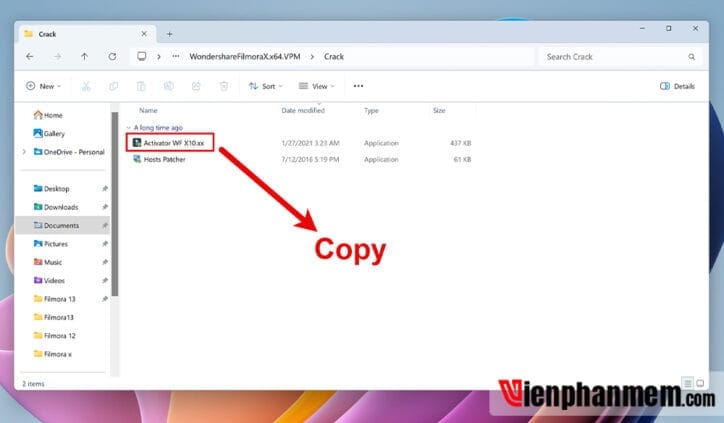Open the View dropdown
The height and width of the screenshot is (423, 724).
click(x=316, y=86)
